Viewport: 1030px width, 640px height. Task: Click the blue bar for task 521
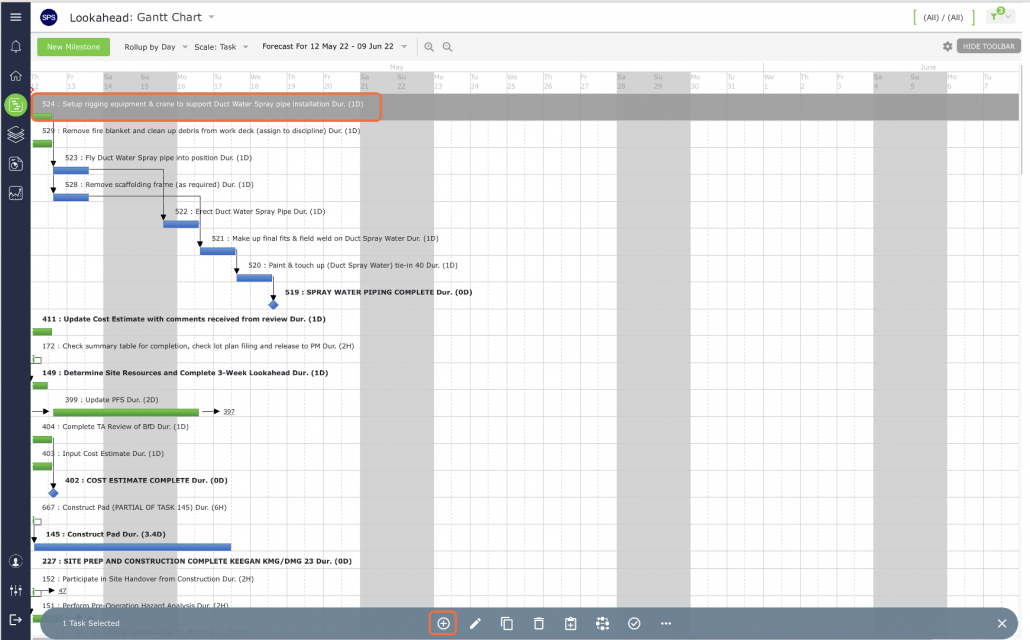point(217,251)
